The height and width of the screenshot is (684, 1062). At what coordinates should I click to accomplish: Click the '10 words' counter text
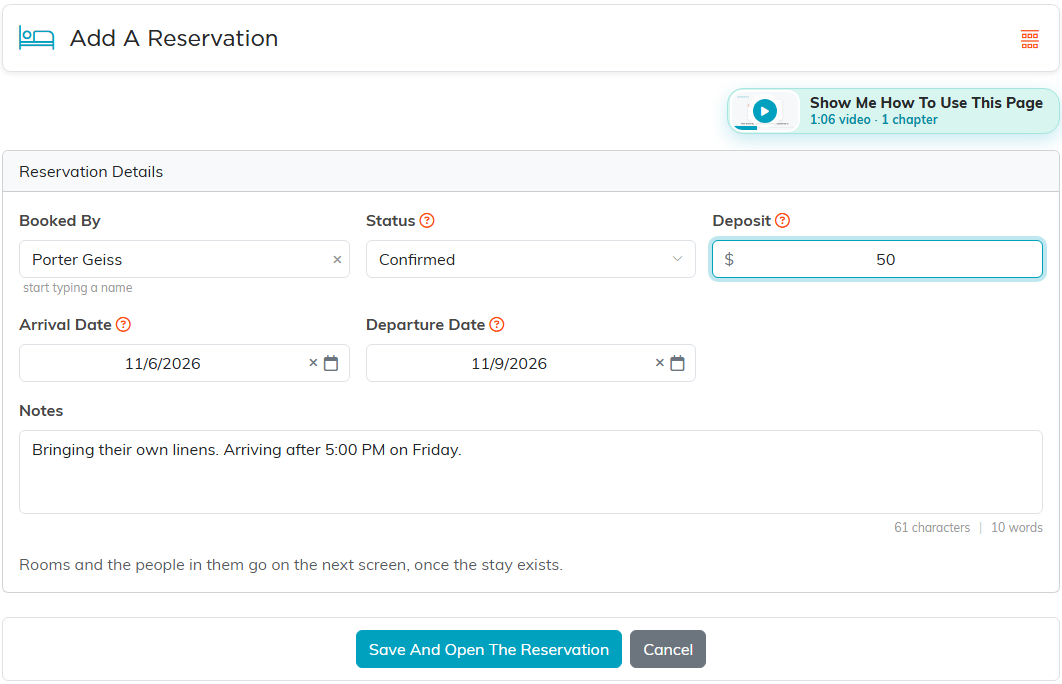pyautogui.click(x=1017, y=528)
